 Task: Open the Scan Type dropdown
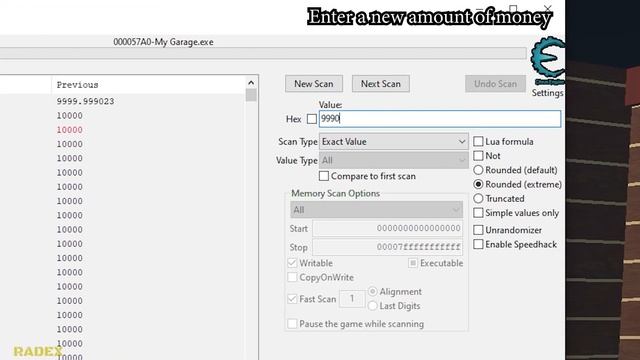[393, 142]
